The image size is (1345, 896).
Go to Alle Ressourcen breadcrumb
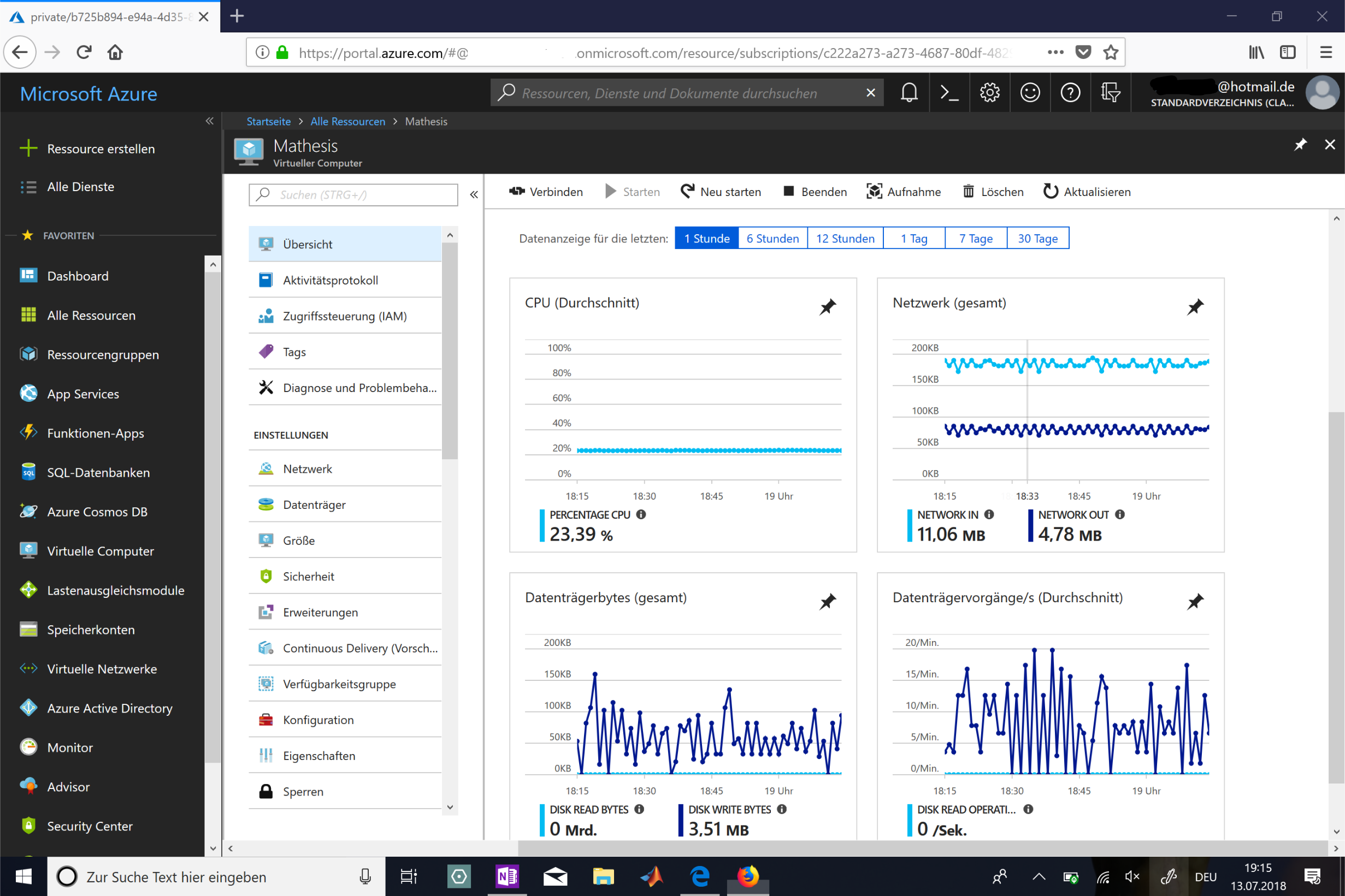(x=347, y=121)
